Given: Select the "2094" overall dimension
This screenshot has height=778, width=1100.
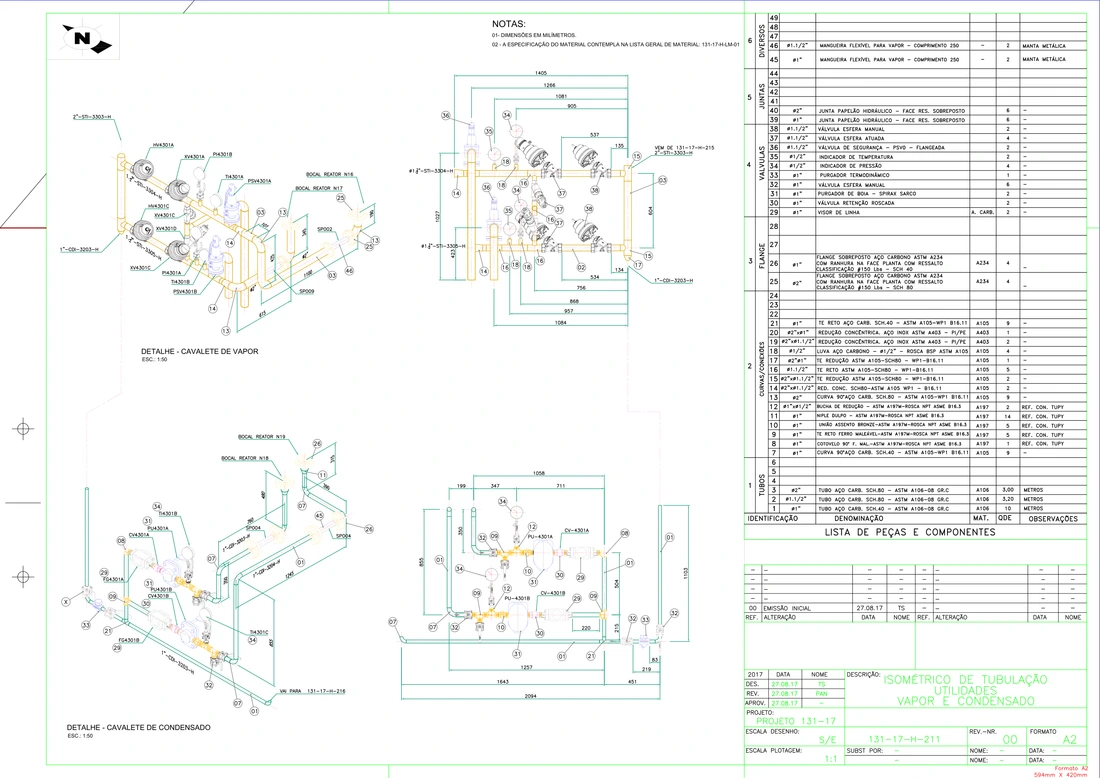Looking at the screenshot, I should (530, 696).
